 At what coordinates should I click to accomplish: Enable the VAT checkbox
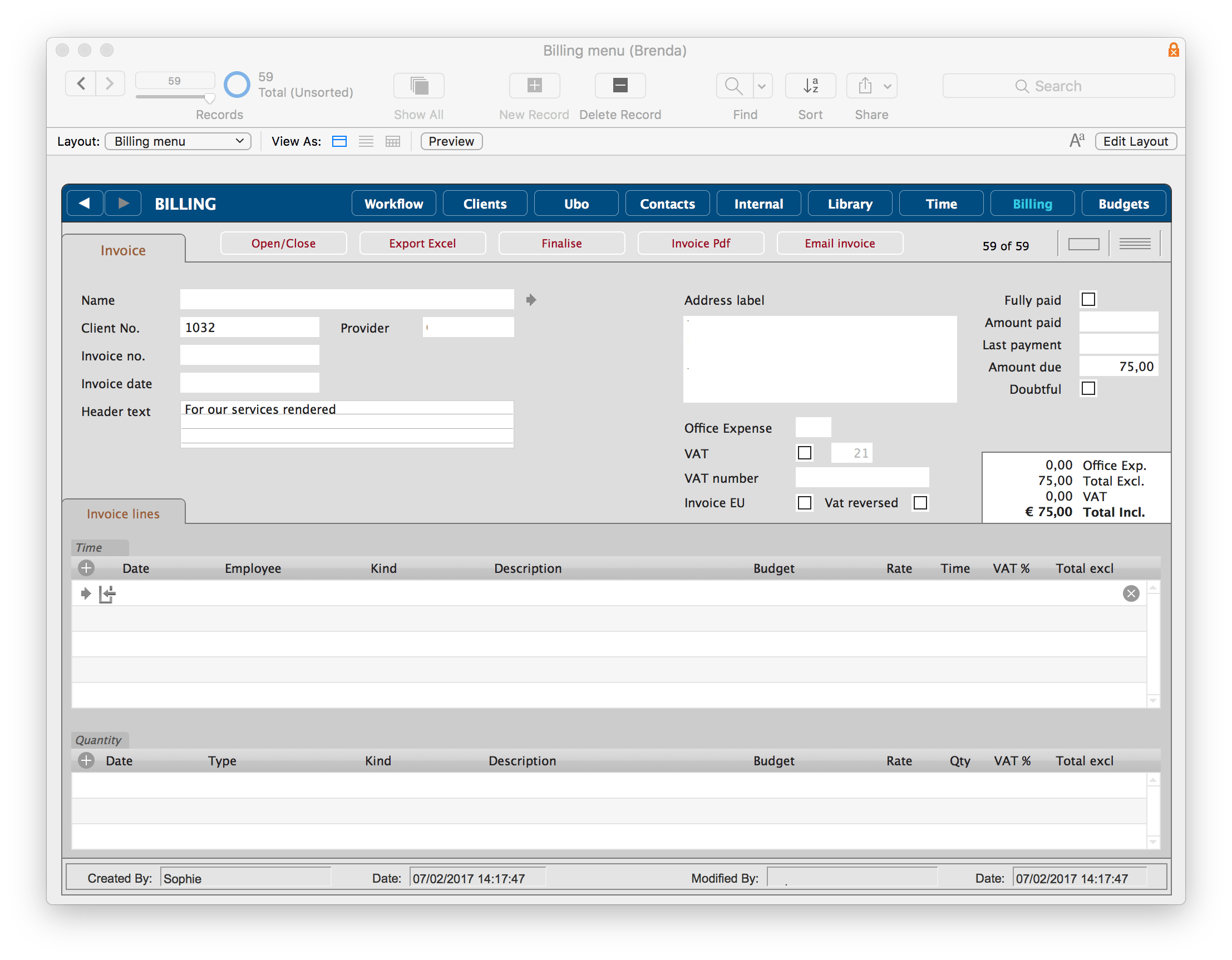click(x=805, y=453)
